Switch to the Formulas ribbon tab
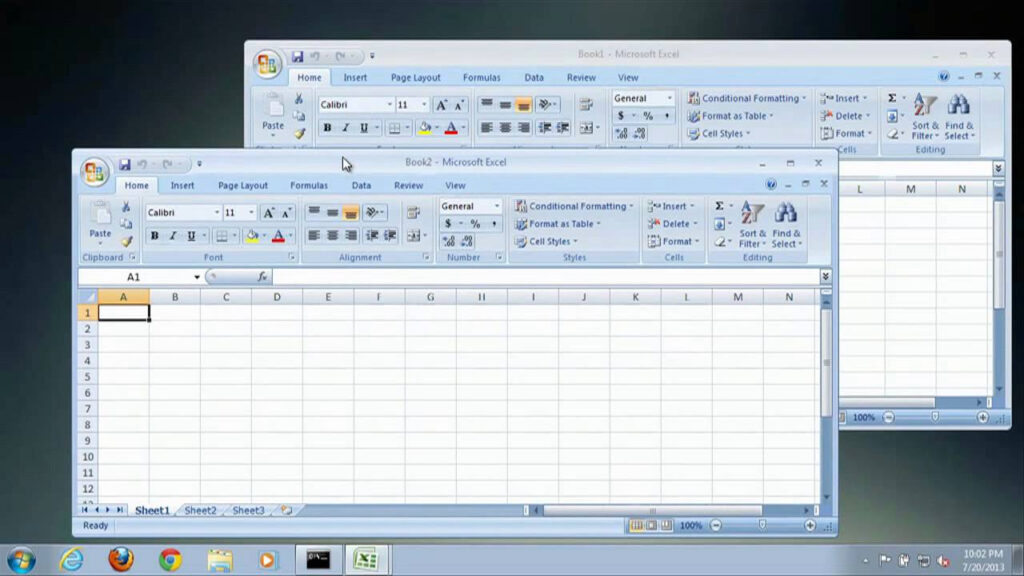This screenshot has height=576, width=1024. click(x=309, y=185)
